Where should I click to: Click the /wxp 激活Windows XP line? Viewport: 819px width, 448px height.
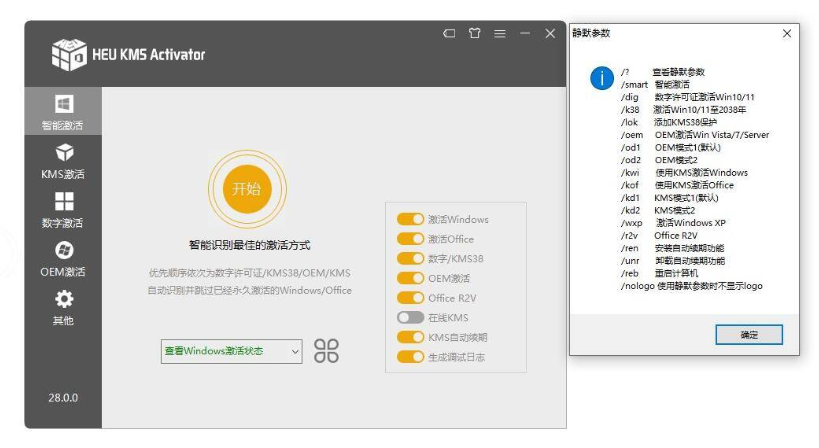point(673,223)
